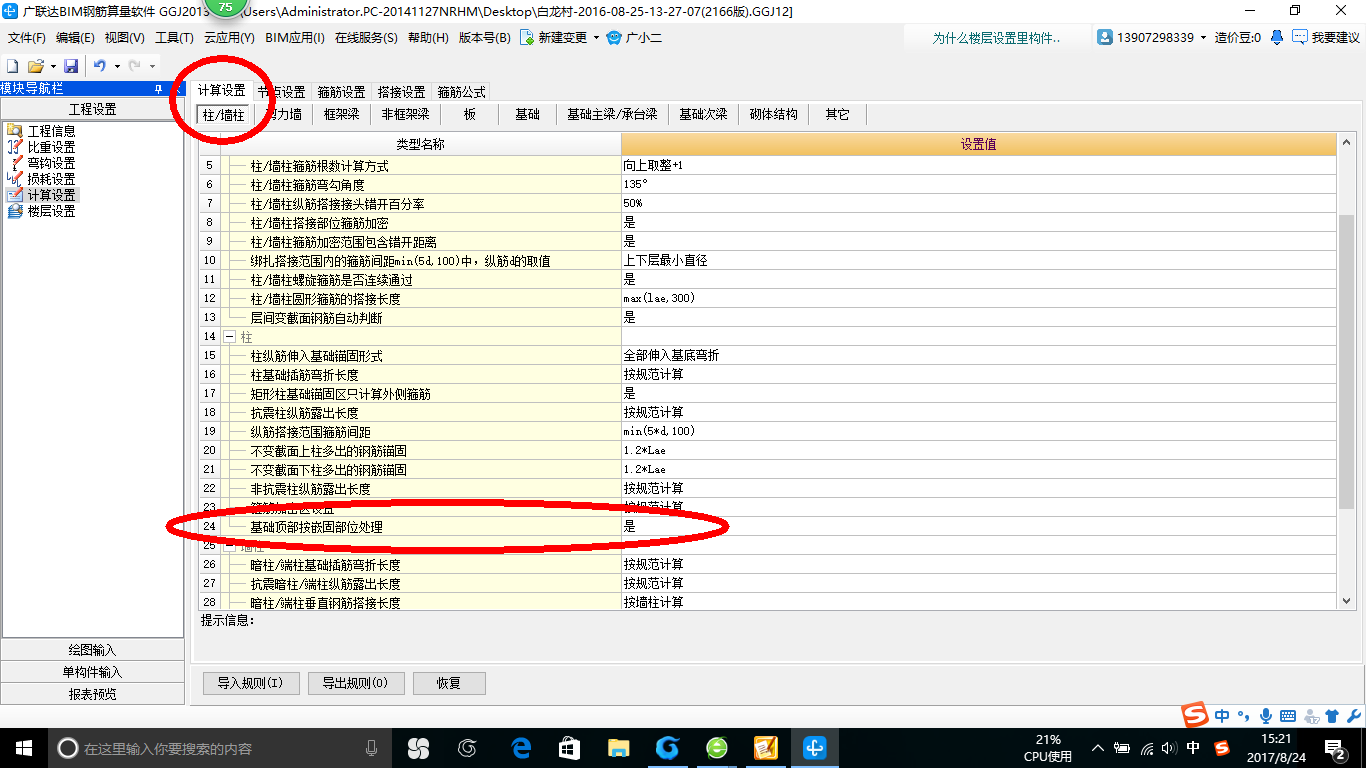Viewport: 1366px width, 768px height.
Task: Click the 导出规则(O) button
Action: pos(355,684)
